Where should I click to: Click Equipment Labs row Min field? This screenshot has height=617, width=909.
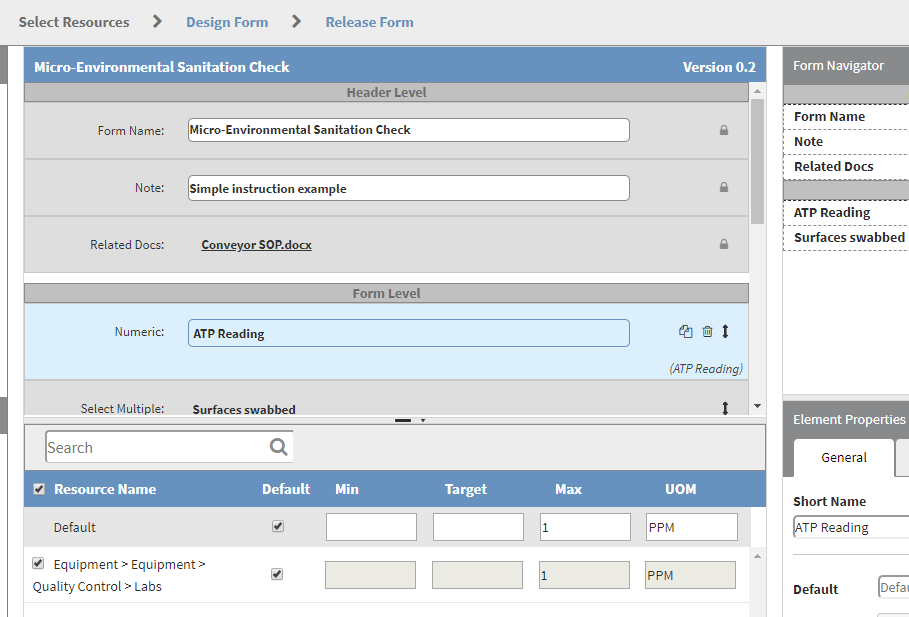coord(370,575)
